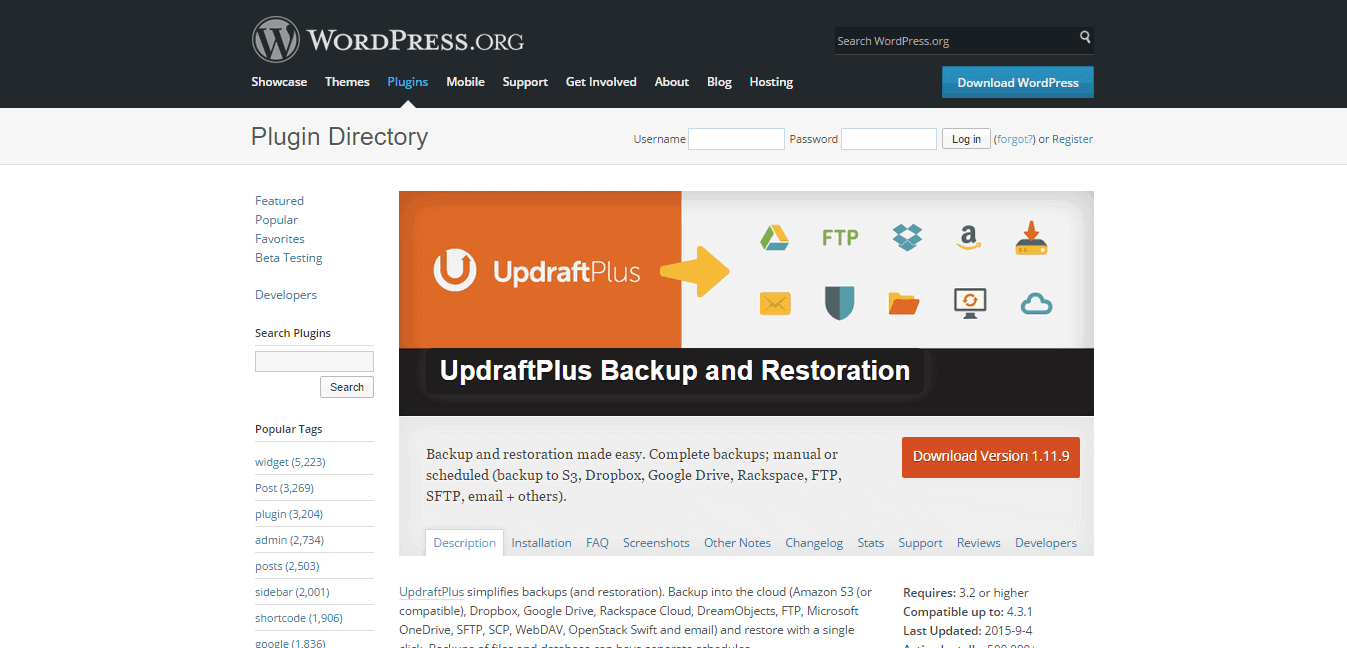Select the Google Drive icon in the banner

coord(775,238)
